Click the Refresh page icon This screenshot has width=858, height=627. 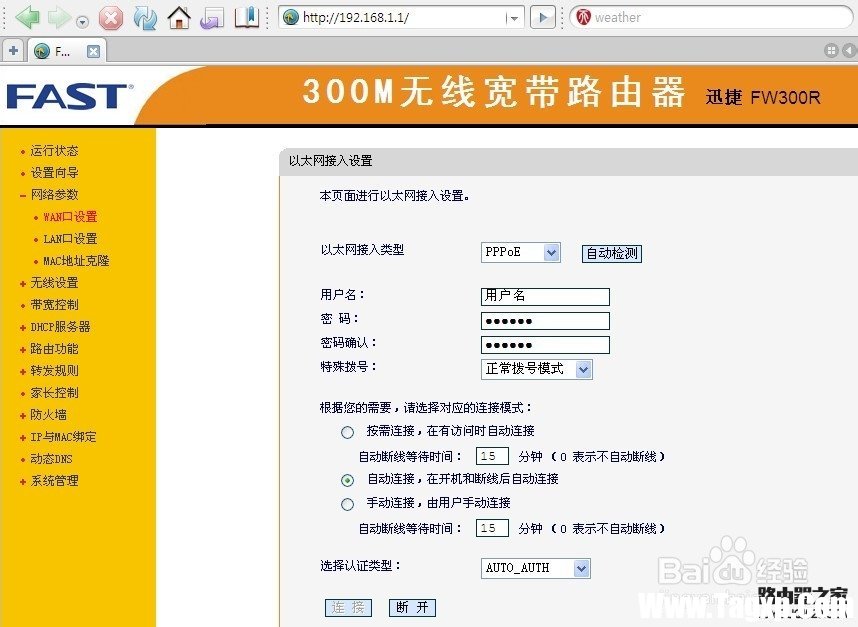[x=145, y=18]
